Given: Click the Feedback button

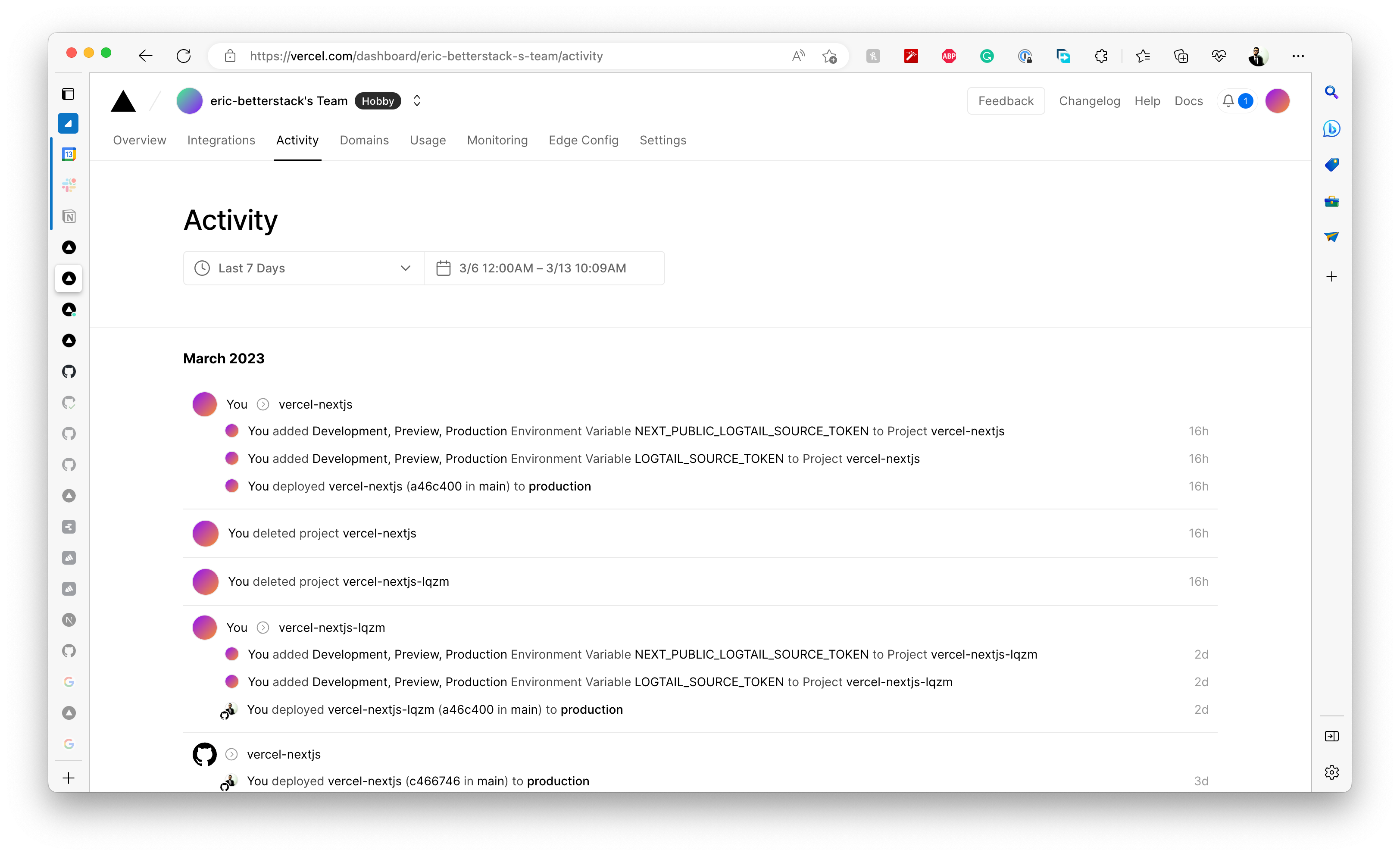Looking at the screenshot, I should [x=1005, y=101].
